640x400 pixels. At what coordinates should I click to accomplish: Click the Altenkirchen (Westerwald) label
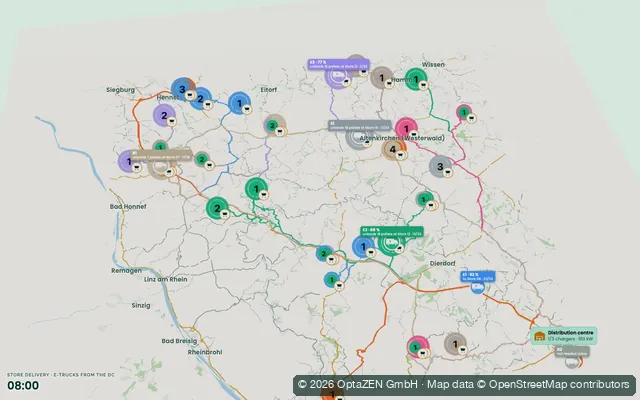pyautogui.click(x=402, y=138)
